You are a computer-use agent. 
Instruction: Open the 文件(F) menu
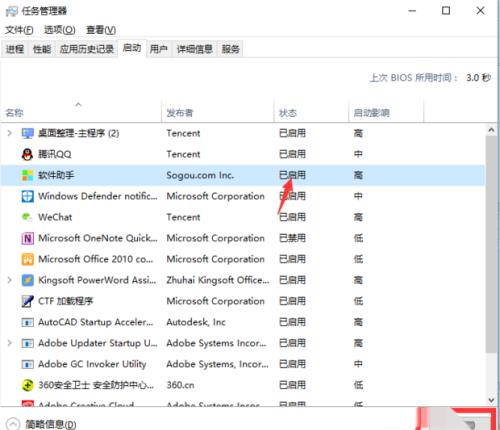pyautogui.click(x=19, y=30)
